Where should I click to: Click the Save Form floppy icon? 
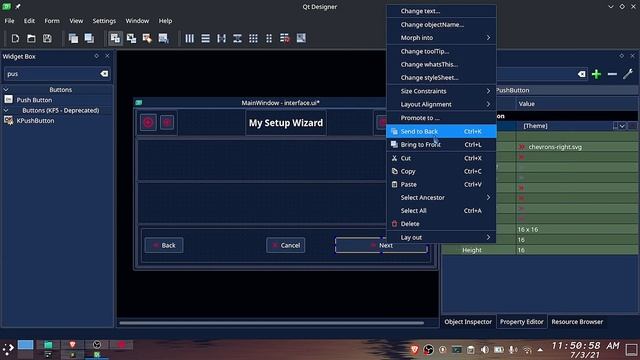coord(47,38)
